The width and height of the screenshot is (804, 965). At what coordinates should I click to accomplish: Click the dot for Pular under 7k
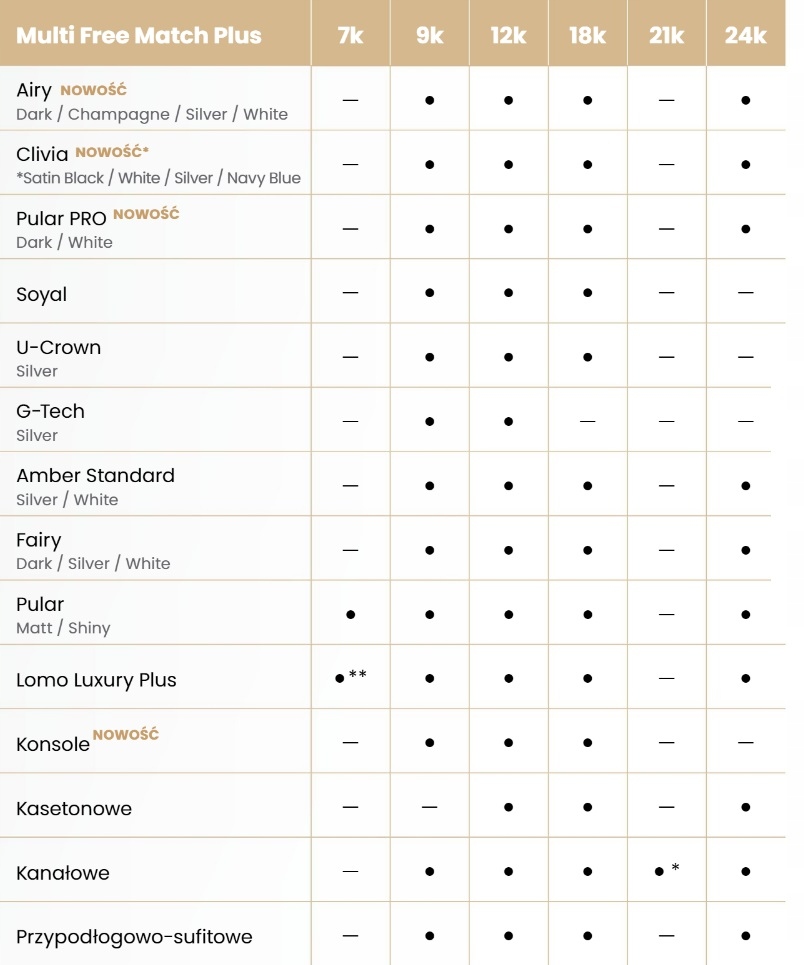350,614
